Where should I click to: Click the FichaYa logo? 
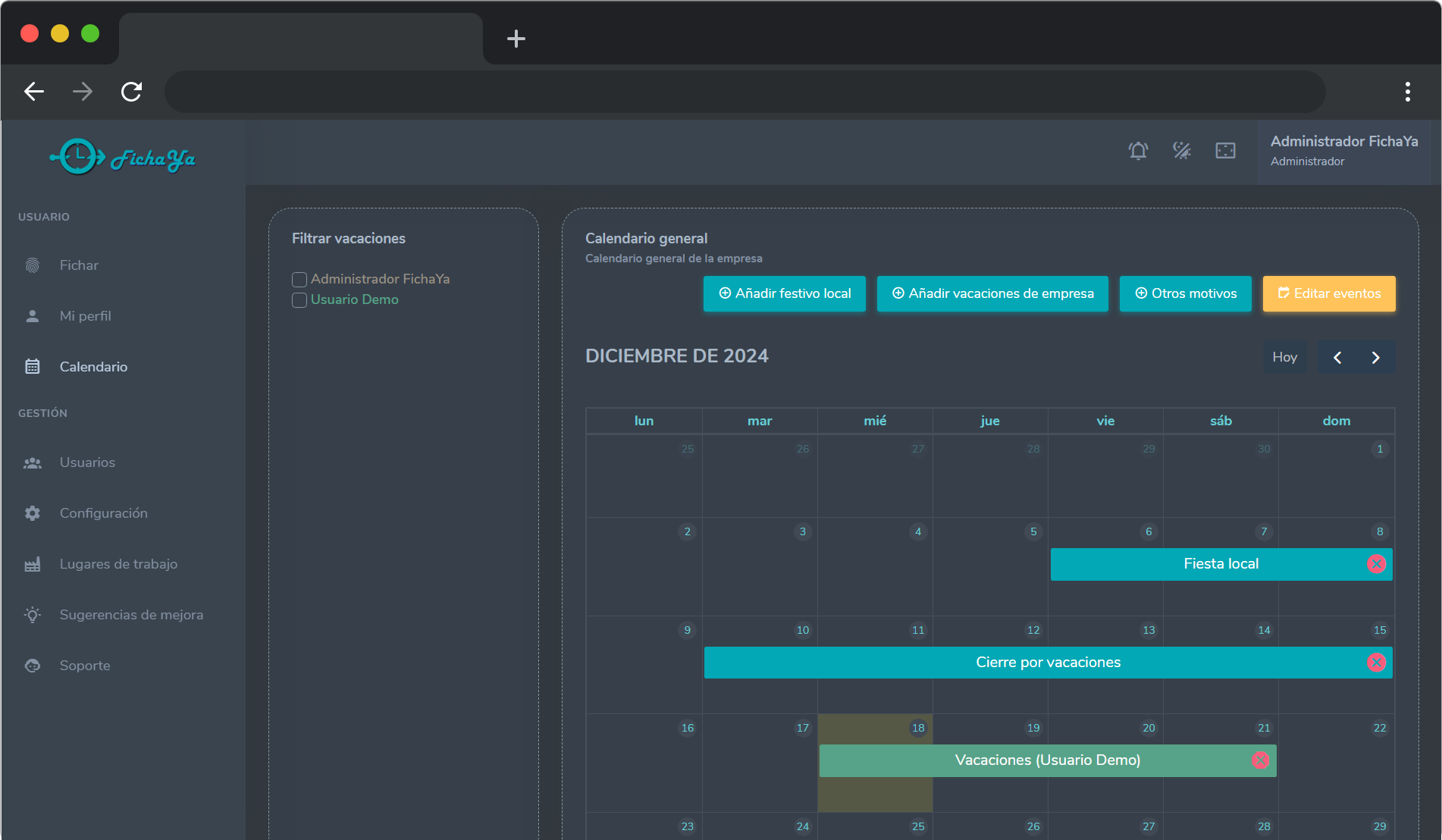[123, 157]
